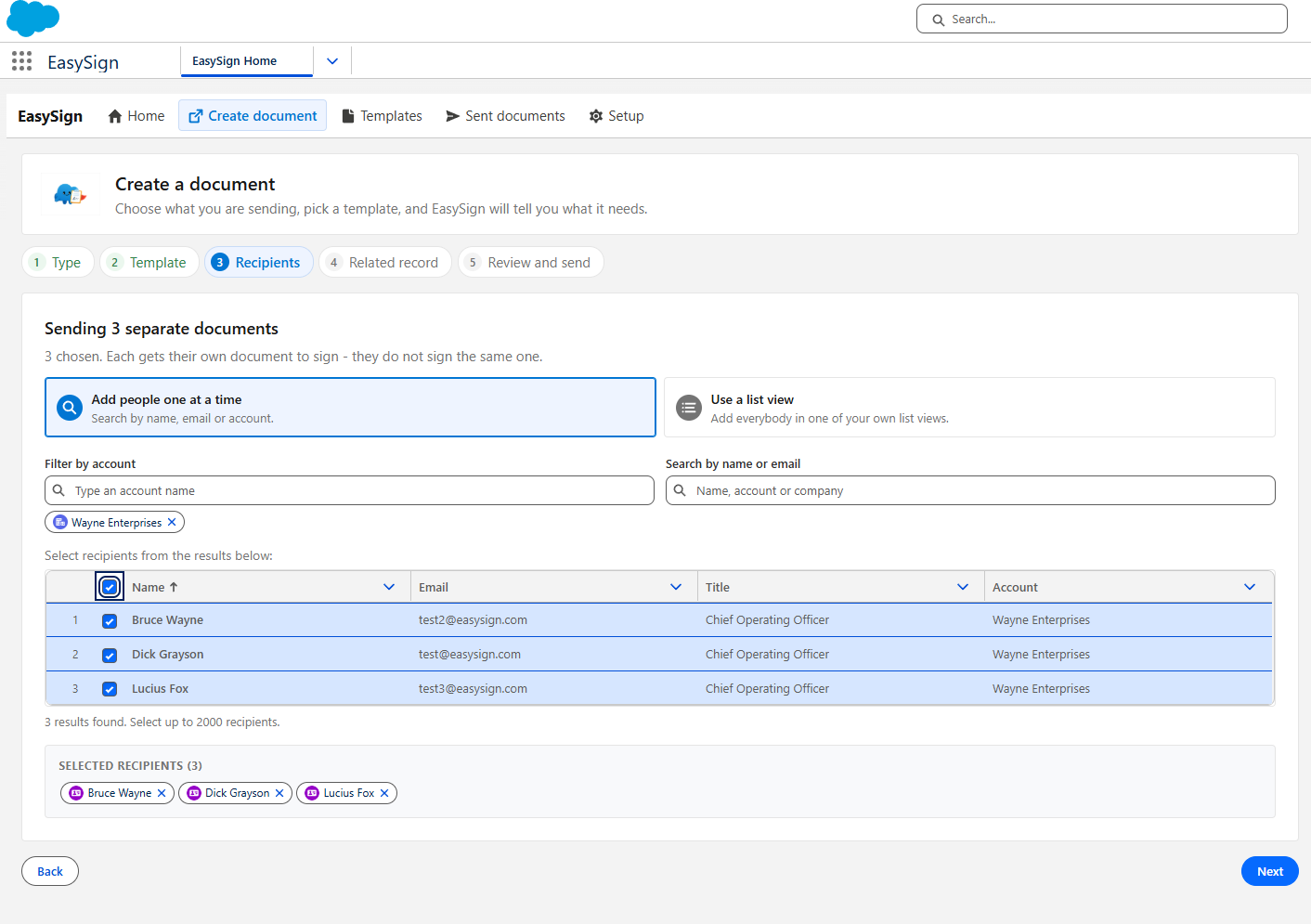Open the Templates nav item
Screen dimensions: 1311x924
382,116
